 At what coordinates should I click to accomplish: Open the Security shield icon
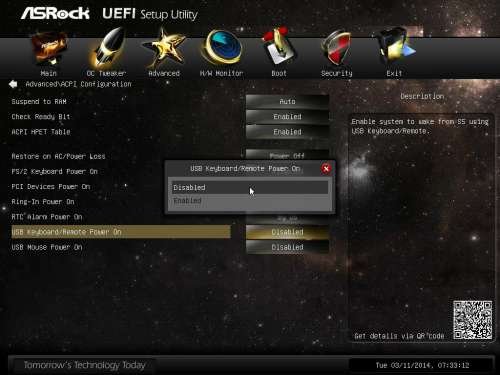[336, 48]
